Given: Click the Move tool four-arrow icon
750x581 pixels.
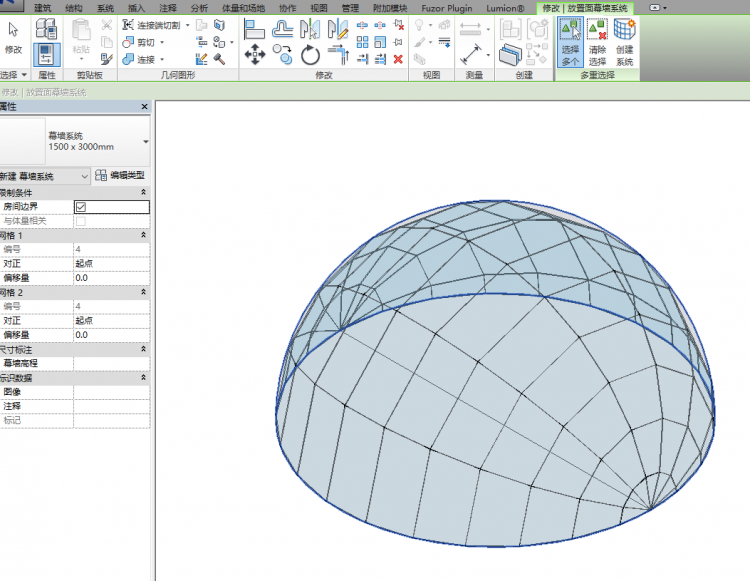Looking at the screenshot, I should pyautogui.click(x=255, y=56).
